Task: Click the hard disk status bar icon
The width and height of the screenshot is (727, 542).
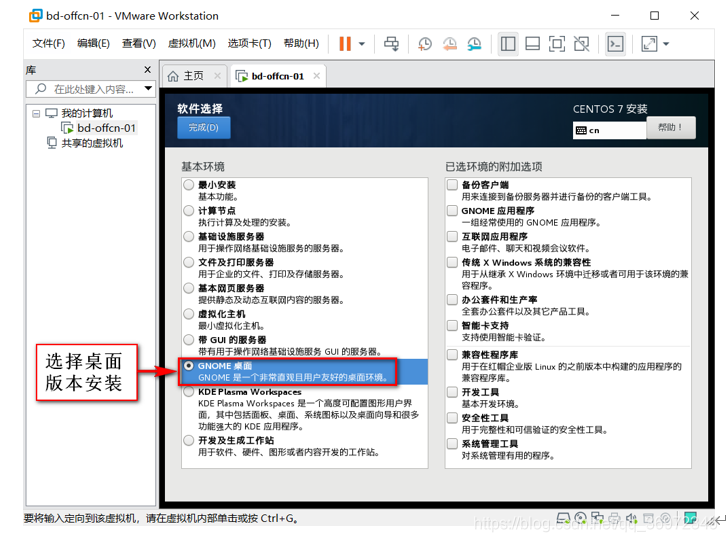Action: [x=563, y=518]
